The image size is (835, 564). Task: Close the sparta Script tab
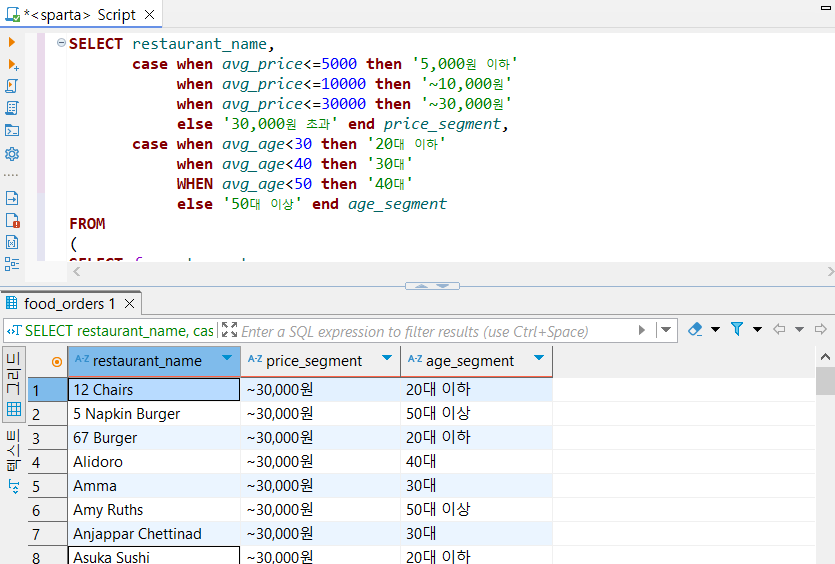(150, 14)
